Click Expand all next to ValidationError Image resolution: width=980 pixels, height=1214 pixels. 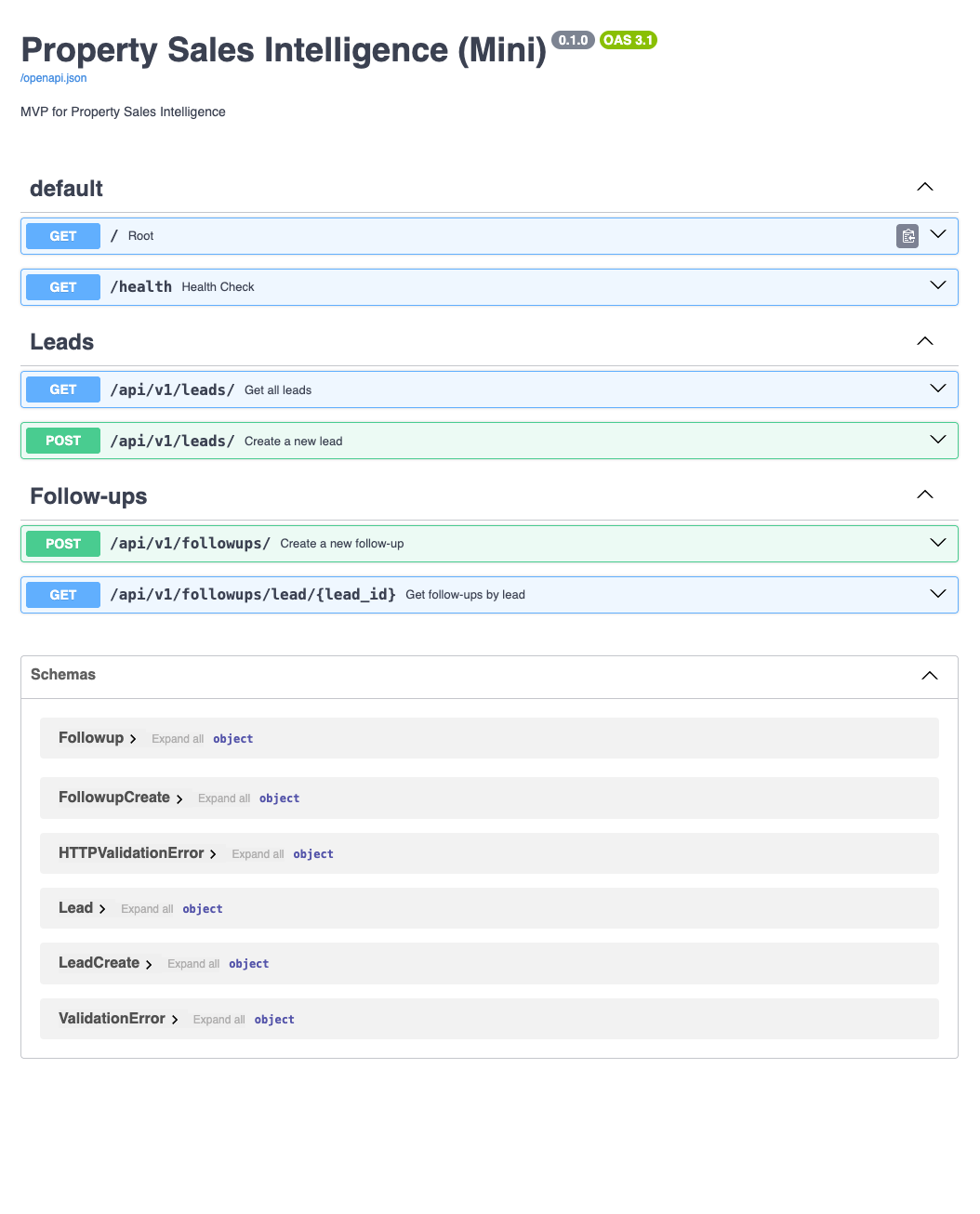pyautogui.click(x=219, y=1020)
